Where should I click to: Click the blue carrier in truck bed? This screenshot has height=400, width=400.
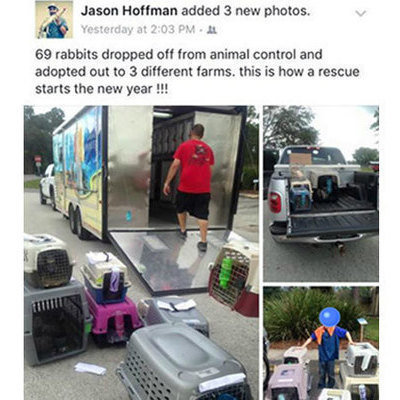pos(300,198)
